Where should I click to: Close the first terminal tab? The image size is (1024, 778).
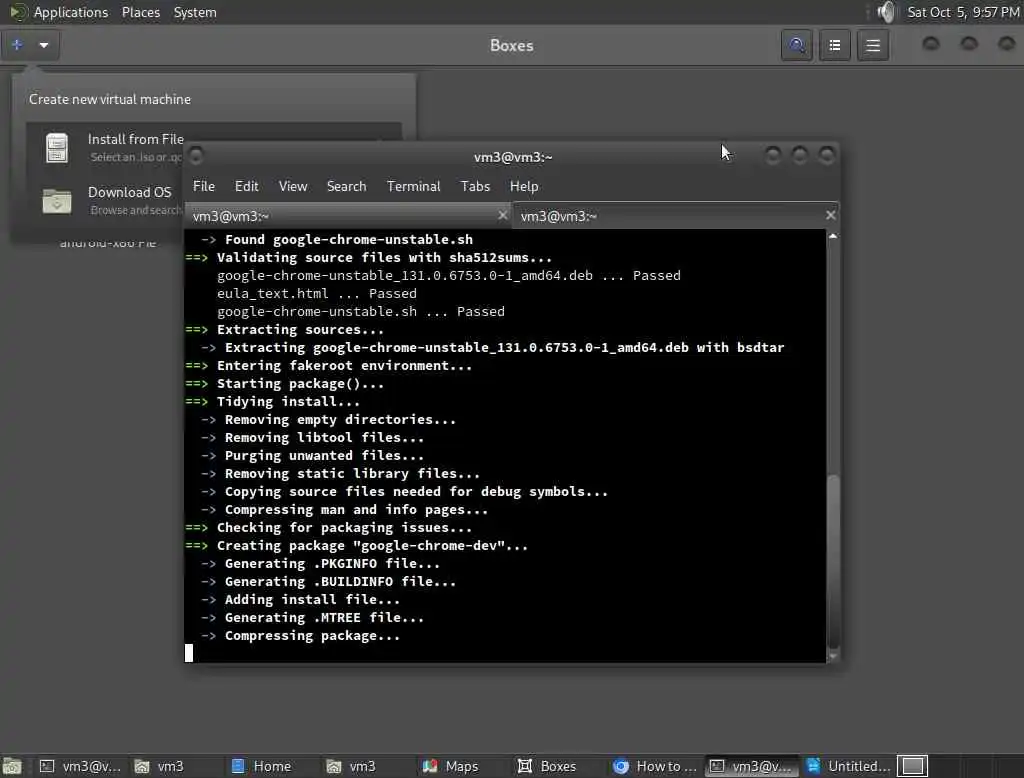point(502,215)
